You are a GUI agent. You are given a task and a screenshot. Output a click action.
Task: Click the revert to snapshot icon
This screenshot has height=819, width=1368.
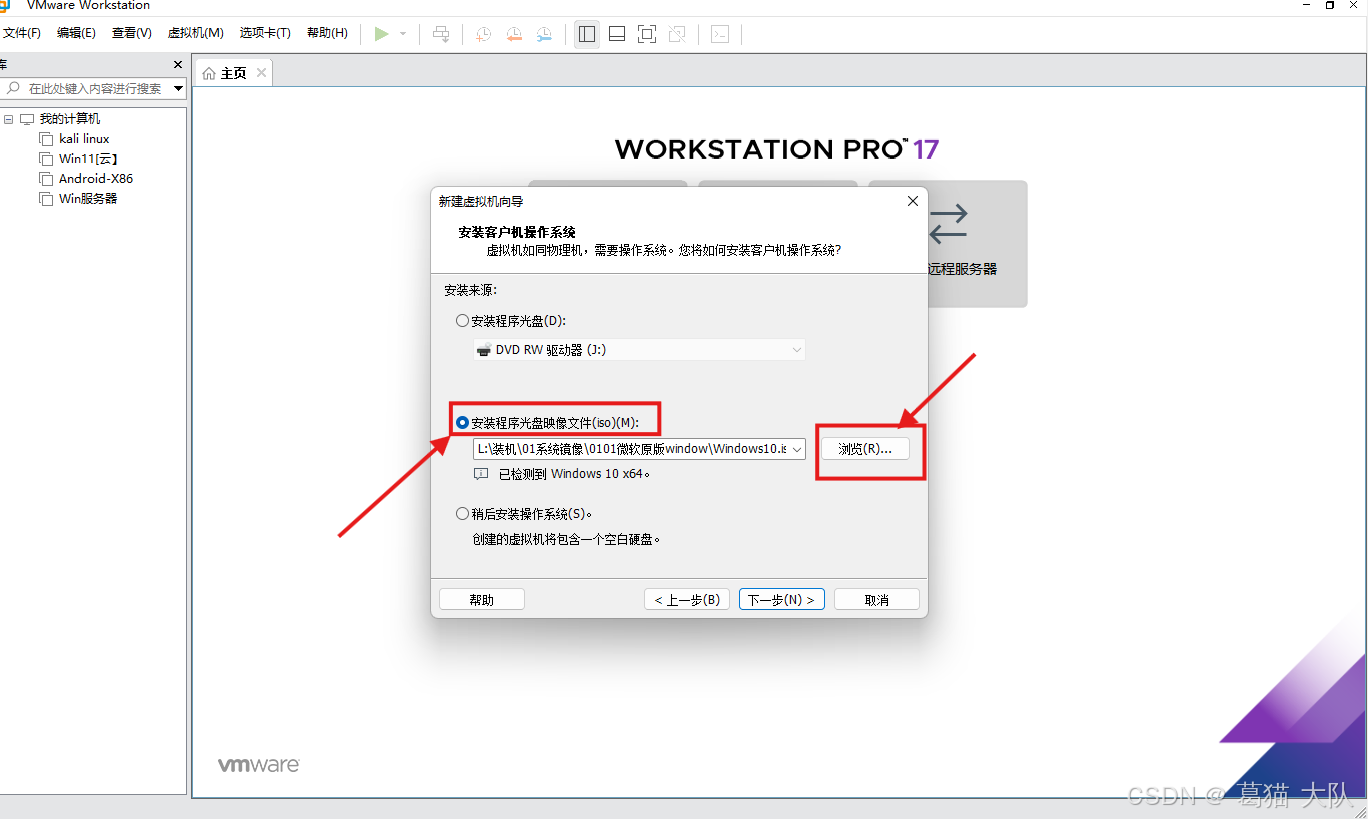pyautogui.click(x=514, y=34)
